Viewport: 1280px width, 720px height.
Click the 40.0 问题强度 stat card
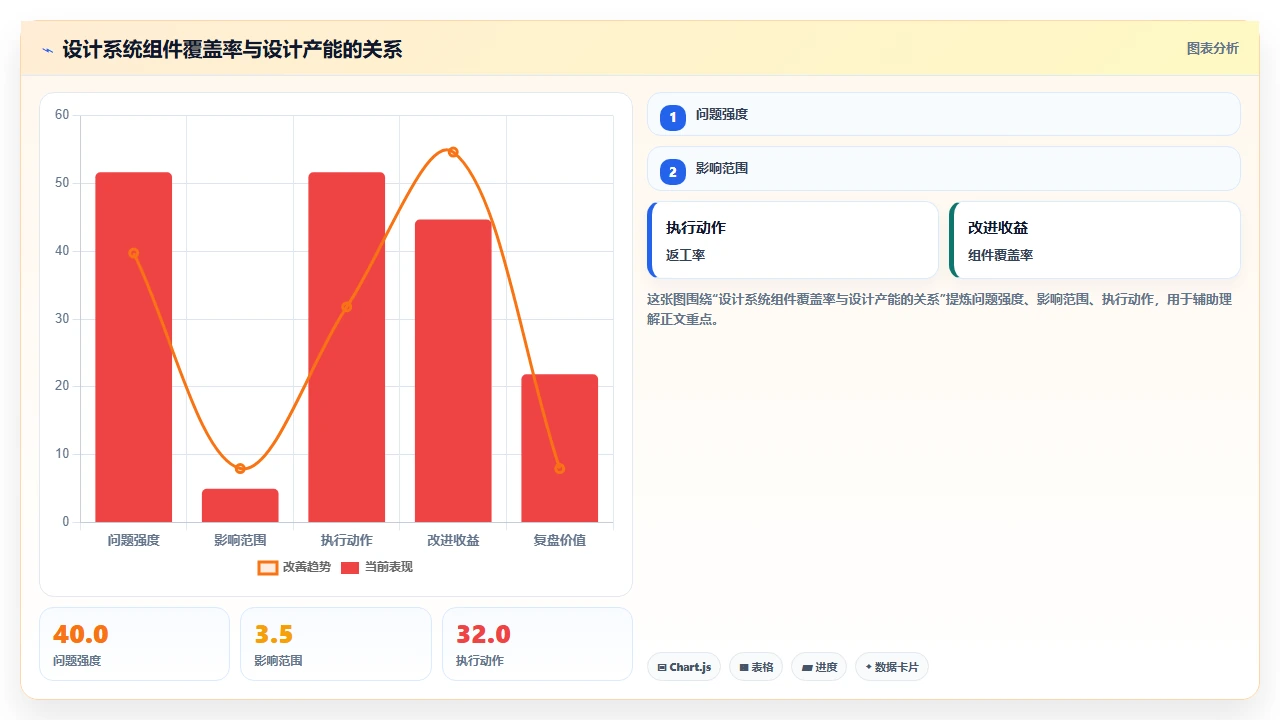pos(134,644)
